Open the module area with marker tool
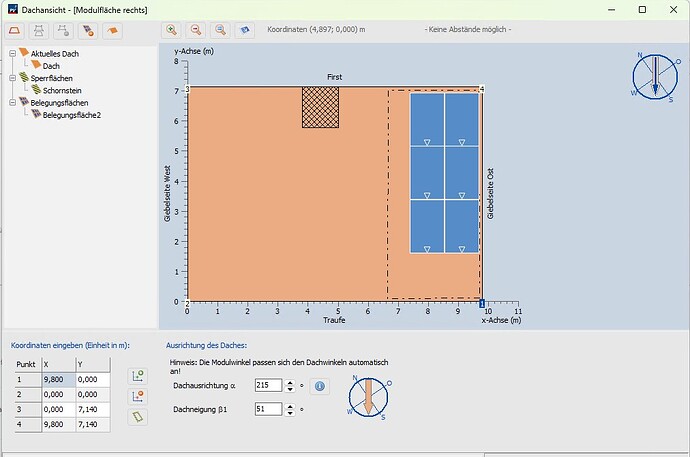Screen dimensions: 690x457 pos(88,31)
